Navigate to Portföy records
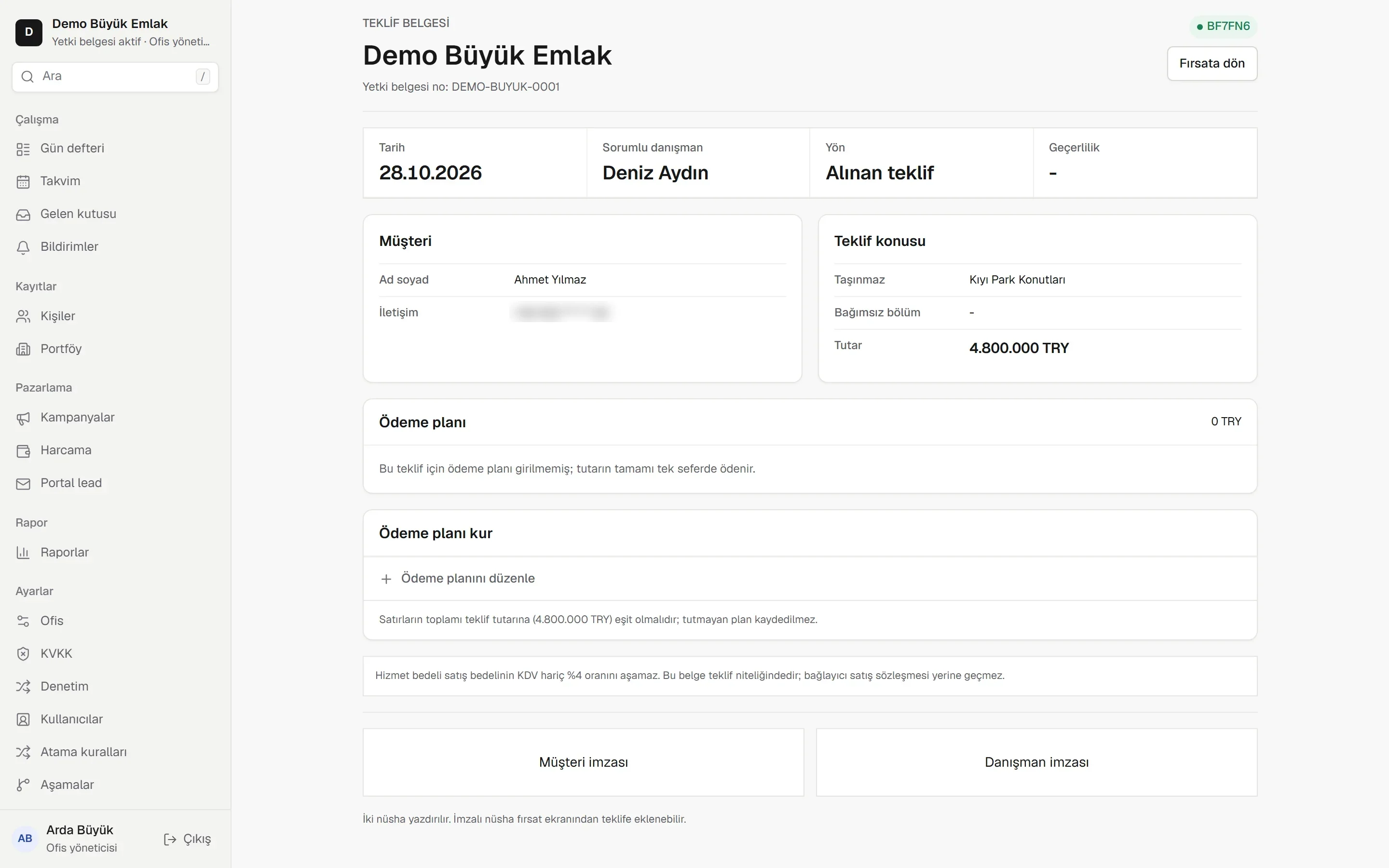 pyautogui.click(x=115, y=349)
